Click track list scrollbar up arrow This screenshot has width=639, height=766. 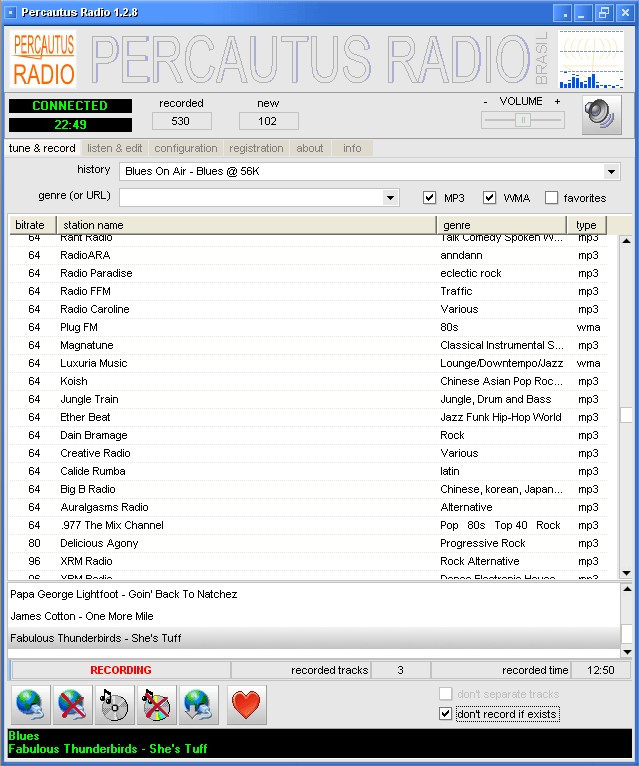tap(627, 589)
